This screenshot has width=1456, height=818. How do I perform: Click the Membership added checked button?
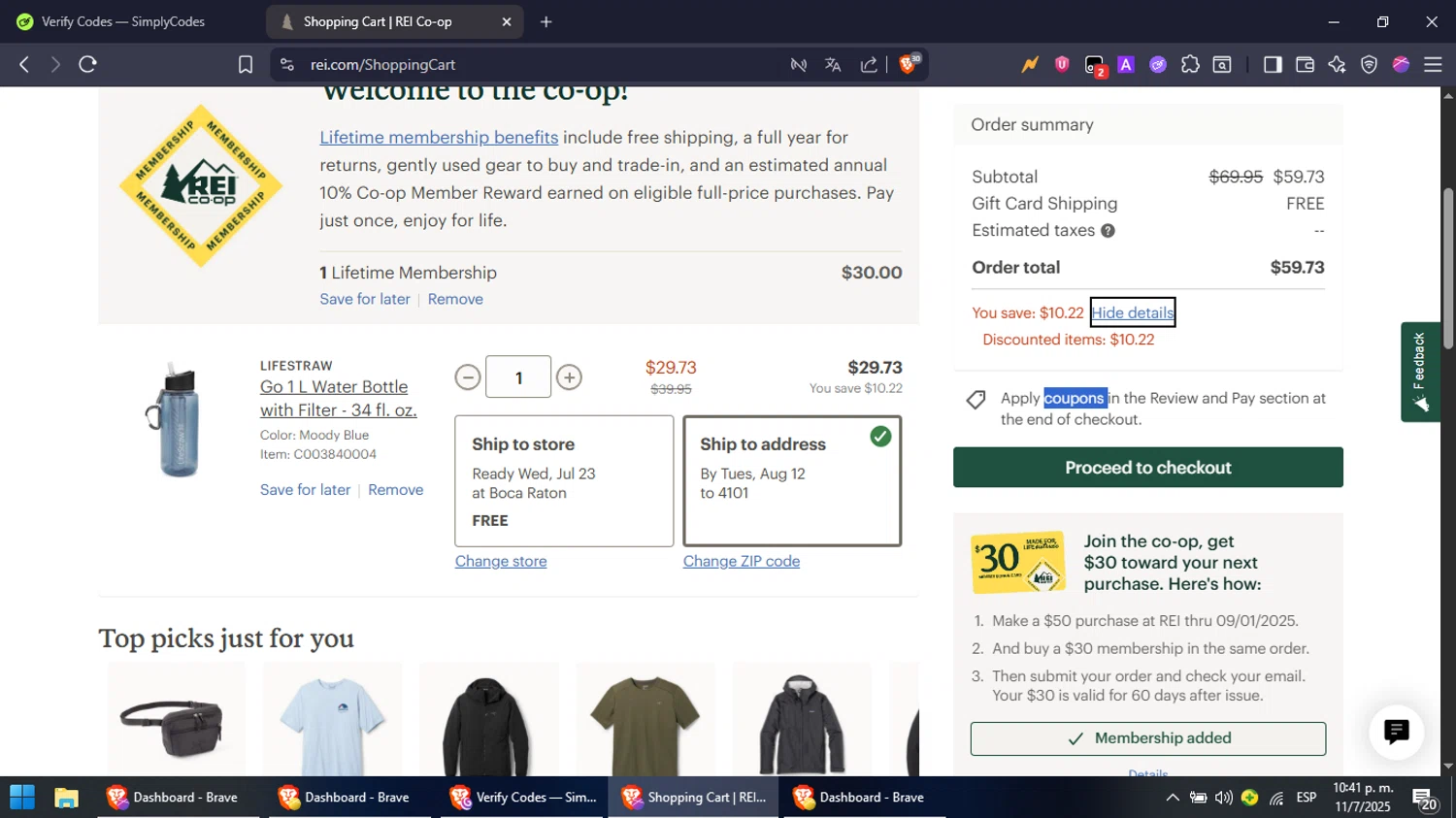pos(1148,738)
